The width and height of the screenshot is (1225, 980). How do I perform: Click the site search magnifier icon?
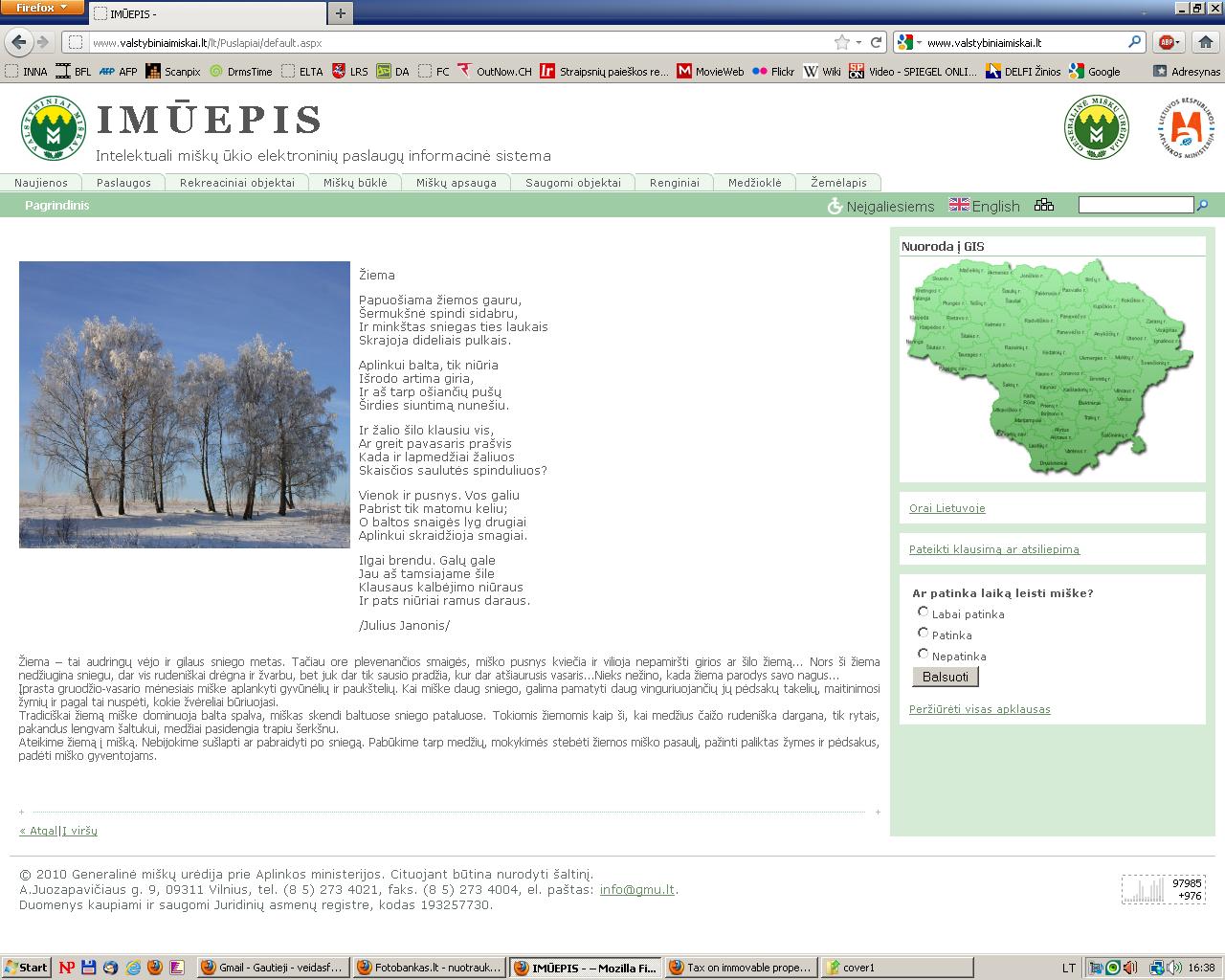[1203, 205]
